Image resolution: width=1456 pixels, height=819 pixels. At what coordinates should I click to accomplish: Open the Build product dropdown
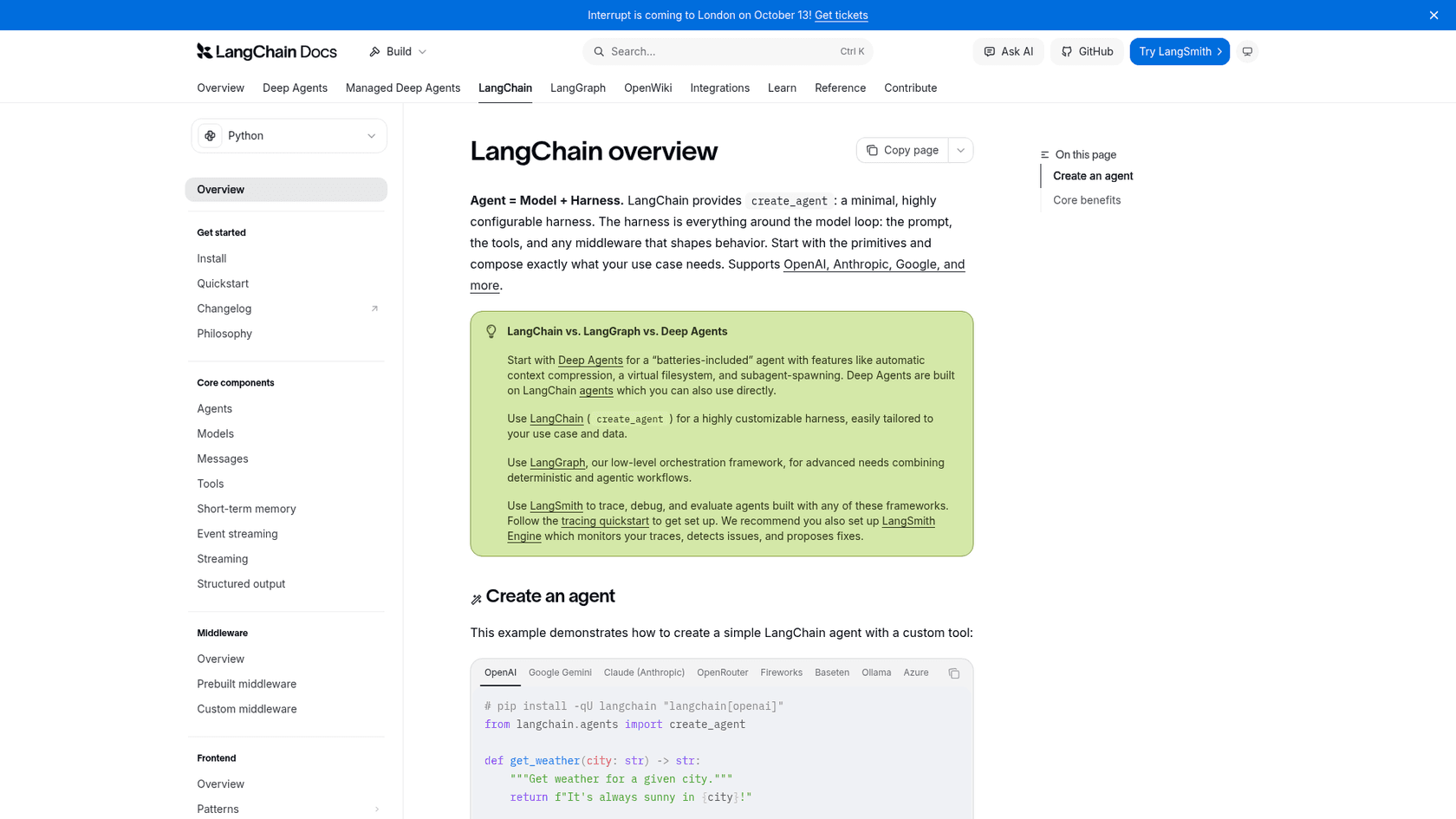(x=398, y=52)
